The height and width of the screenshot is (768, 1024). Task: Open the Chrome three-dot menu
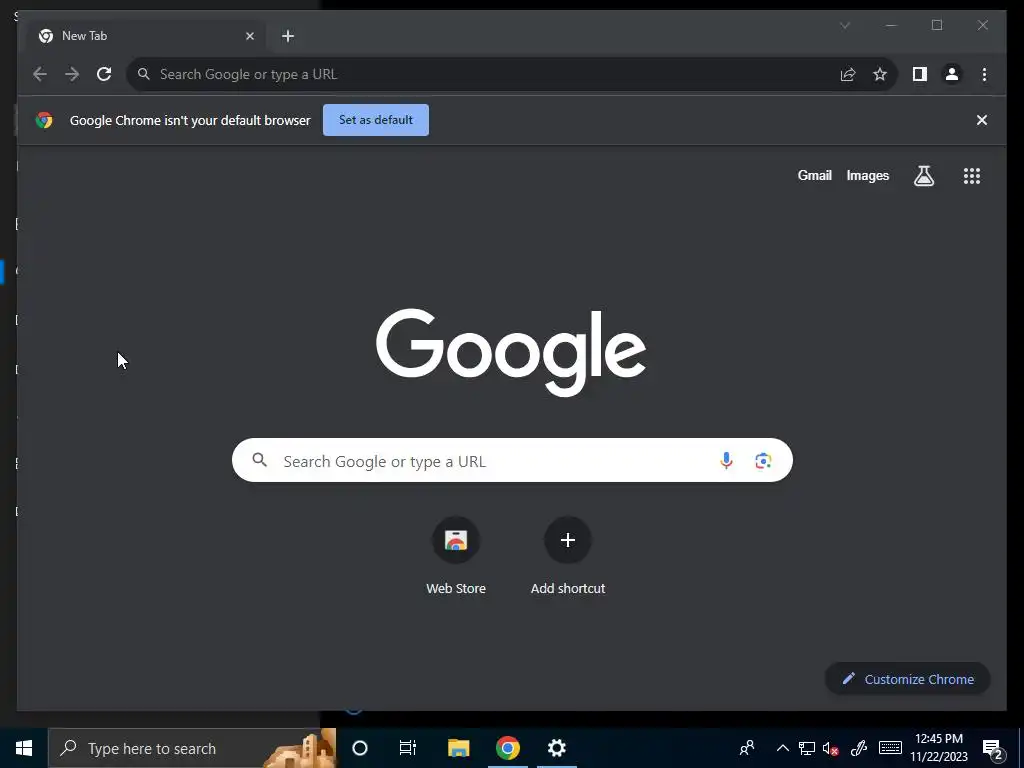984,74
